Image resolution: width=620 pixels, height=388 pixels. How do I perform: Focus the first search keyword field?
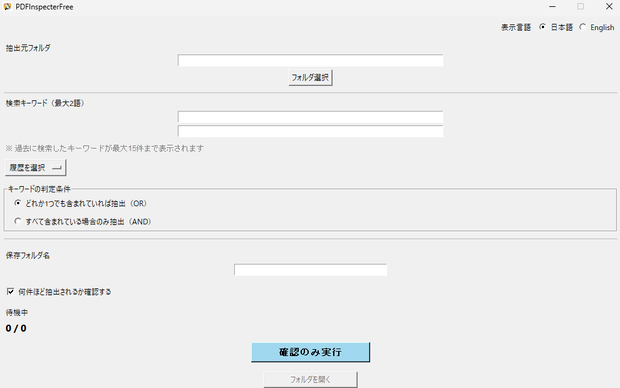(310, 117)
